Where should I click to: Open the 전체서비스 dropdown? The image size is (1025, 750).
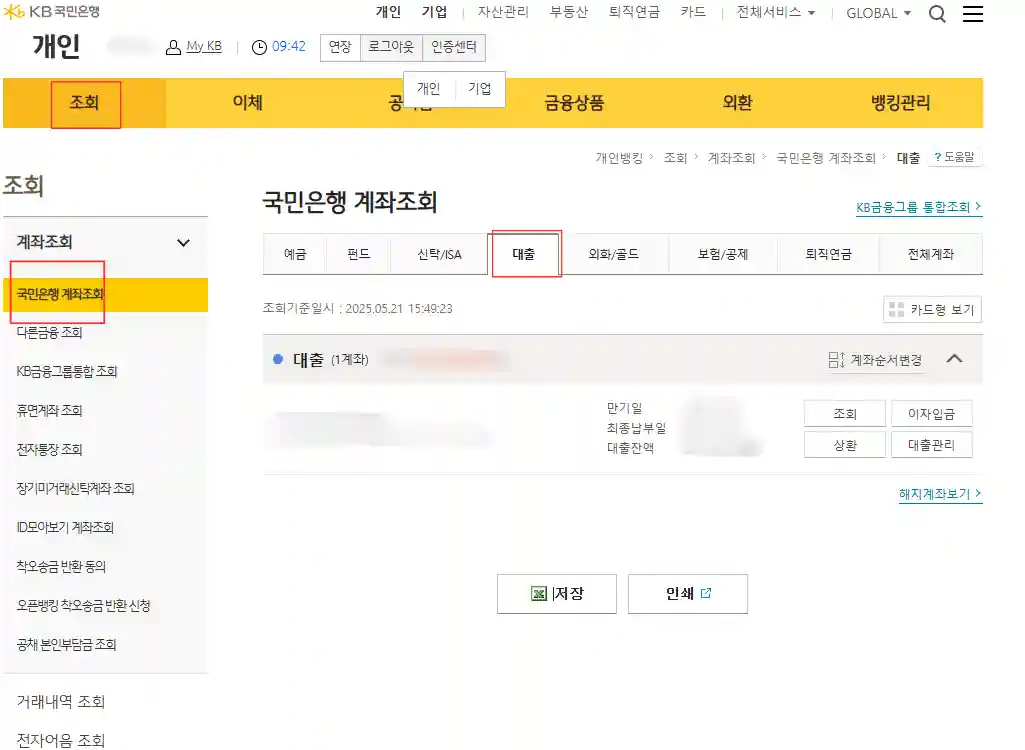coord(775,12)
